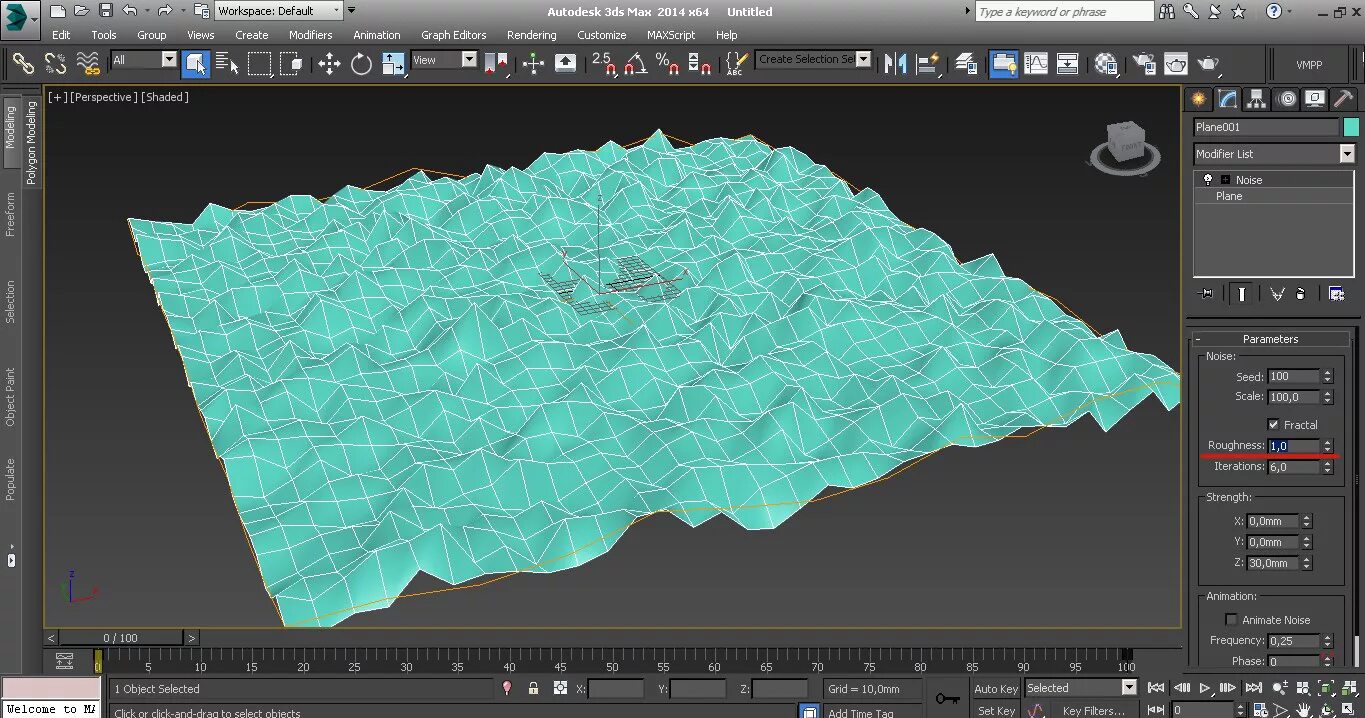Open the Modifiers menu

click(310, 35)
